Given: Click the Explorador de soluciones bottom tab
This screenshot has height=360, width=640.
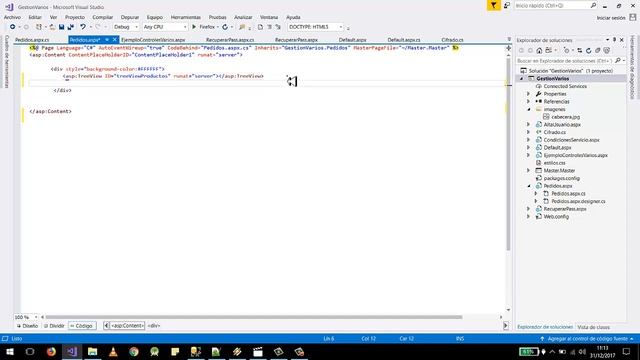Looking at the screenshot, I should pos(544,327).
